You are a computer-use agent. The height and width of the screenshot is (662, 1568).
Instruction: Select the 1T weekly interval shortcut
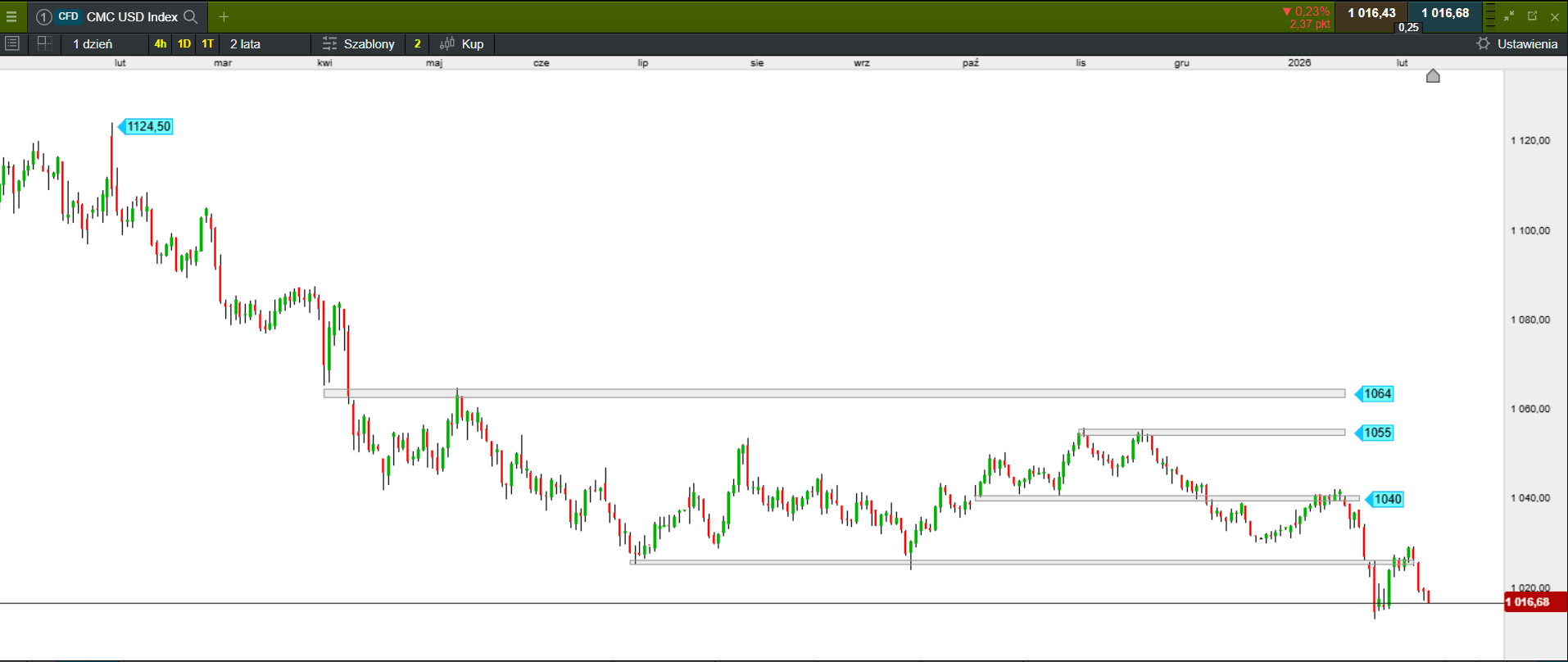(x=208, y=44)
